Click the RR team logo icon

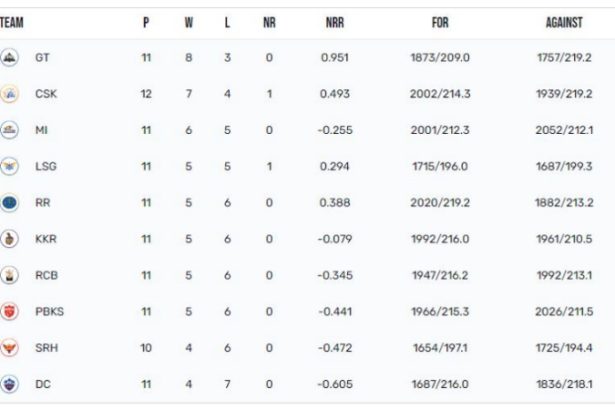[9, 202]
